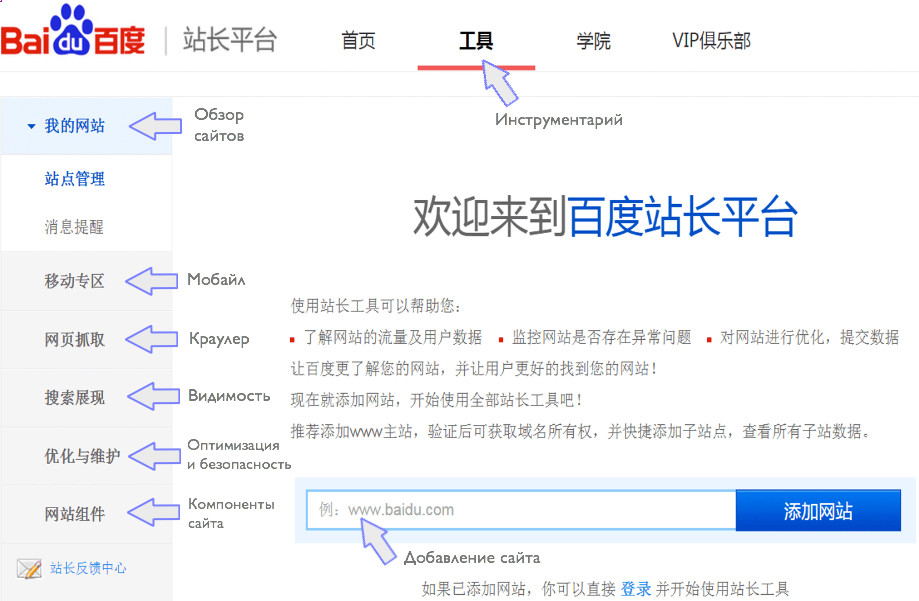919x601 pixels.
Task: Open 网站组件 section
Action: coord(74,514)
